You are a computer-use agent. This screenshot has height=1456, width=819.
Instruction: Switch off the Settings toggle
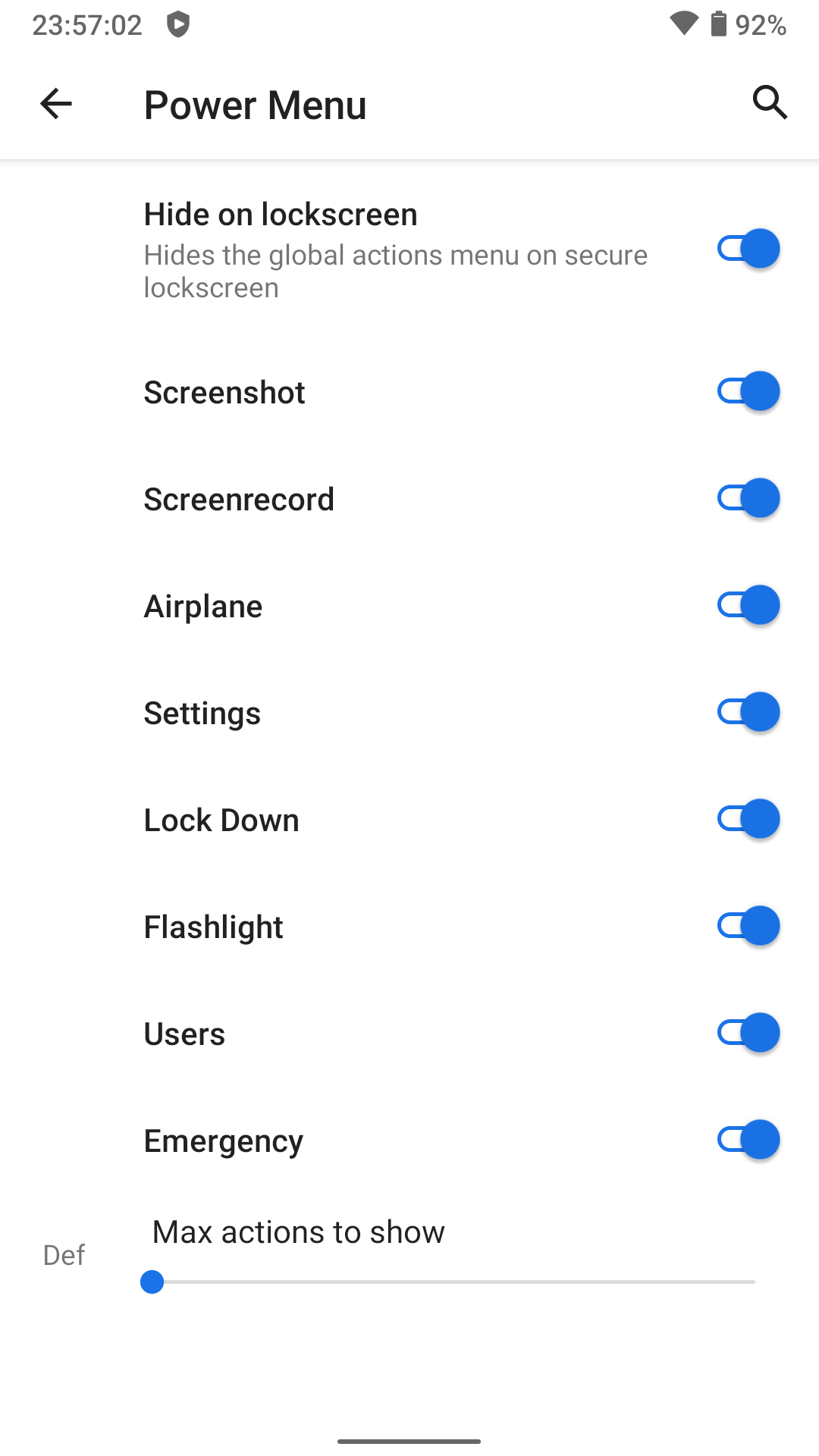pos(748,712)
